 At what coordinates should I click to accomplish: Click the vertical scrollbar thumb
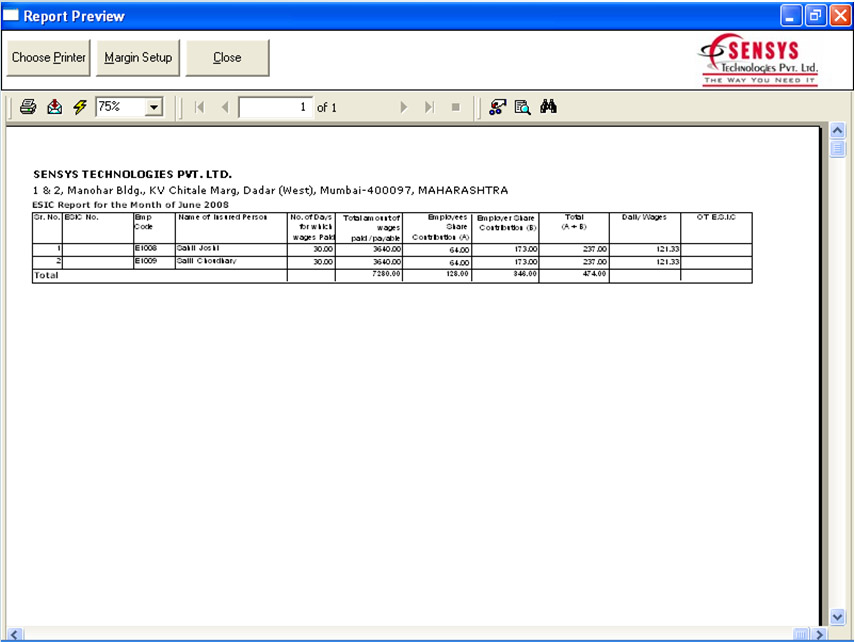click(838, 148)
